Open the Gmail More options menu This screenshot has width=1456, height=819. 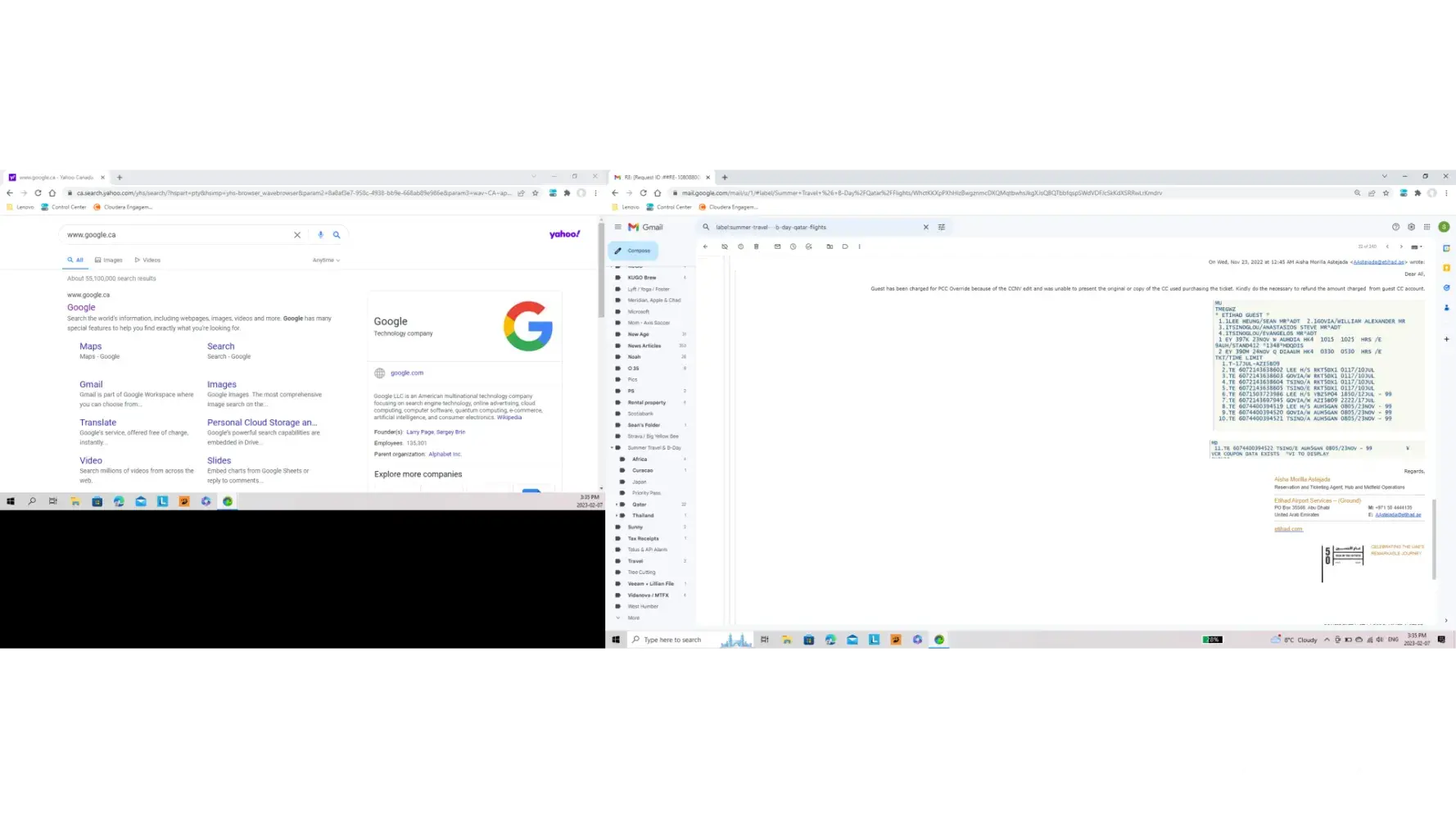tap(859, 247)
